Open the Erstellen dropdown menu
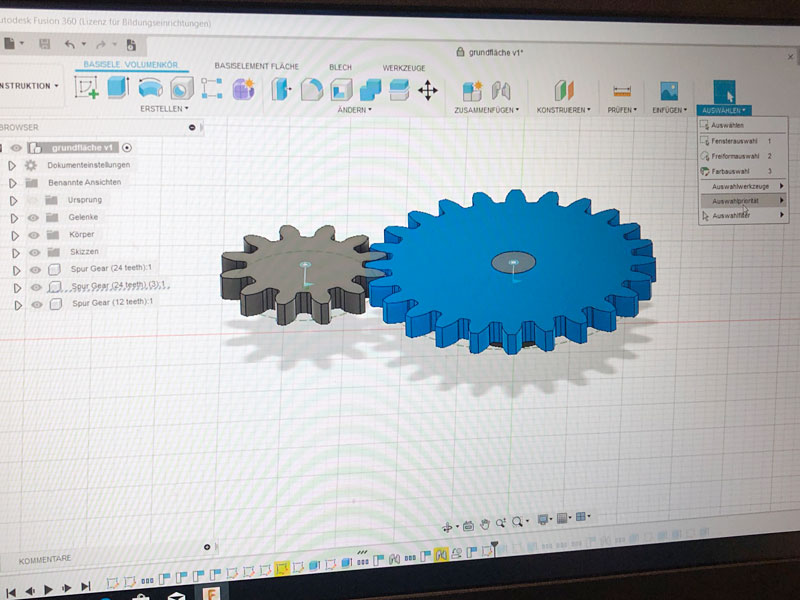This screenshot has height=600, width=800. click(164, 108)
